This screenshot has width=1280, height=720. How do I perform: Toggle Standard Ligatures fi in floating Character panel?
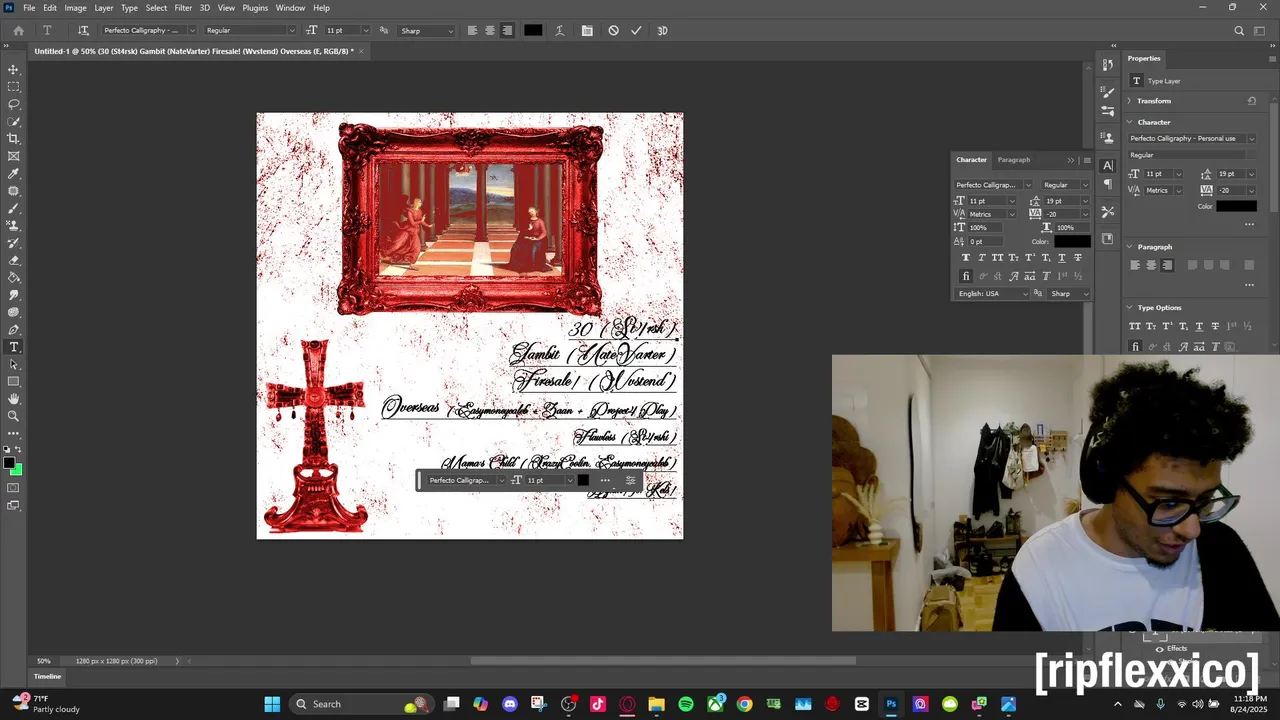coord(965,276)
